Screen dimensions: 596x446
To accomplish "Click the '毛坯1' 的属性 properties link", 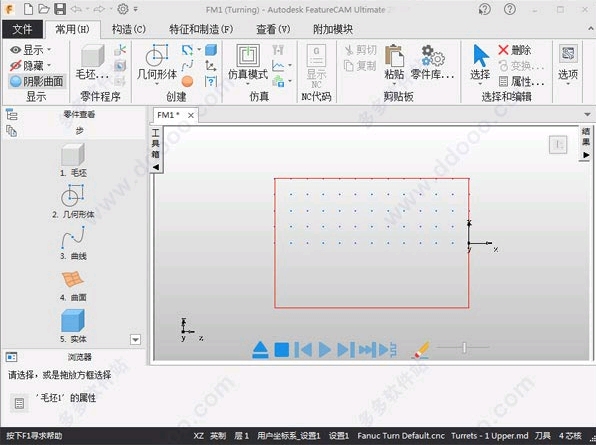I will [66, 398].
